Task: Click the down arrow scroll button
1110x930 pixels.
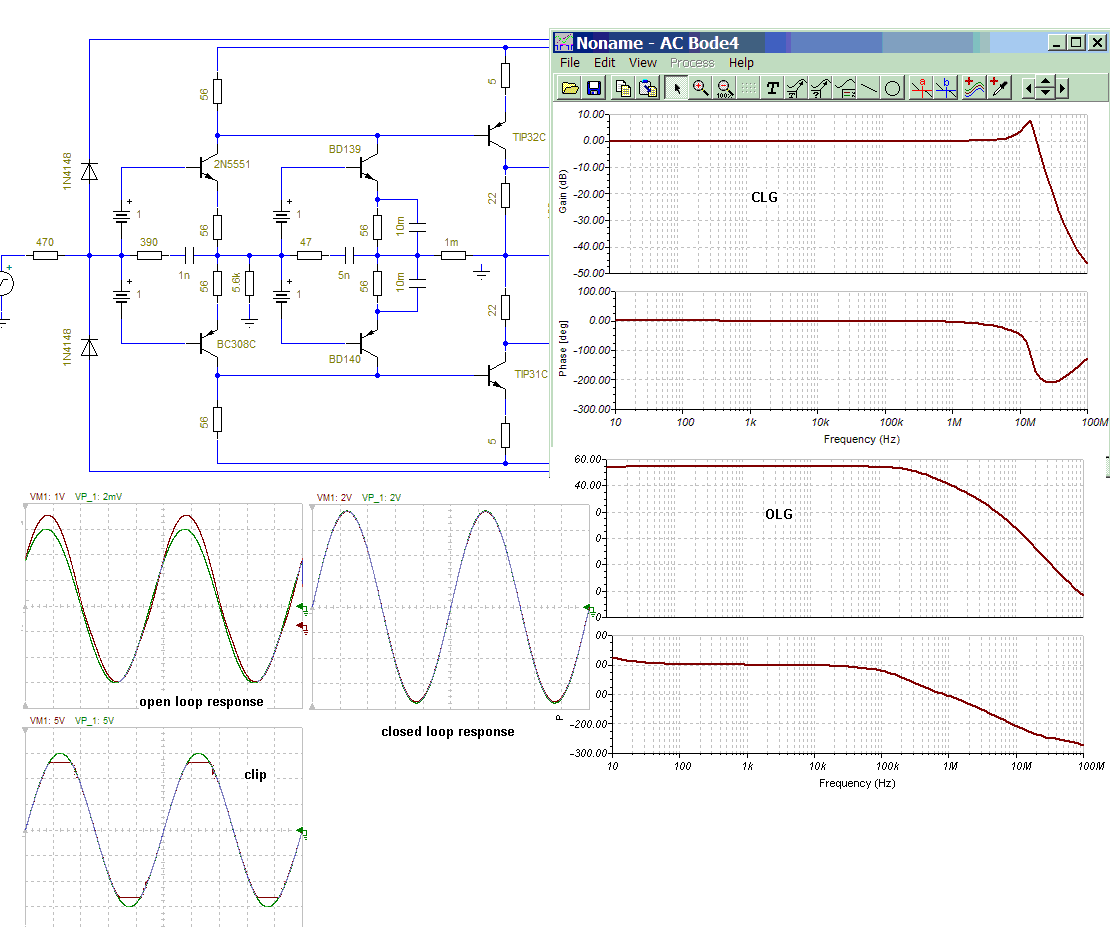Action: (1045, 94)
